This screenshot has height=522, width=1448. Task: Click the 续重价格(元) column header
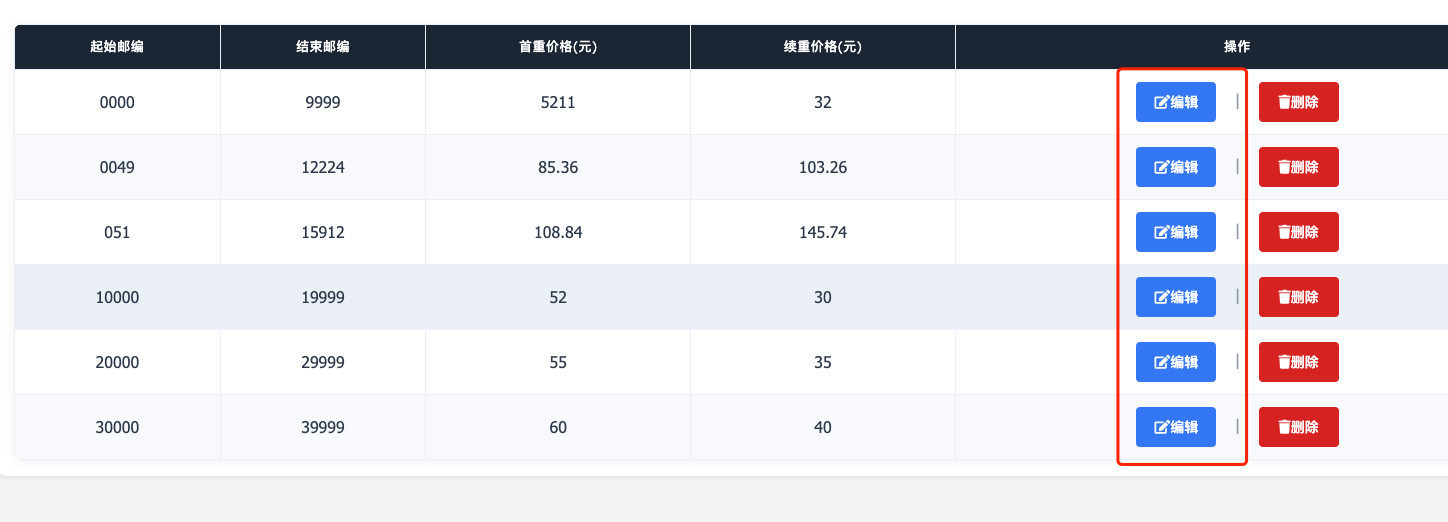pos(823,47)
